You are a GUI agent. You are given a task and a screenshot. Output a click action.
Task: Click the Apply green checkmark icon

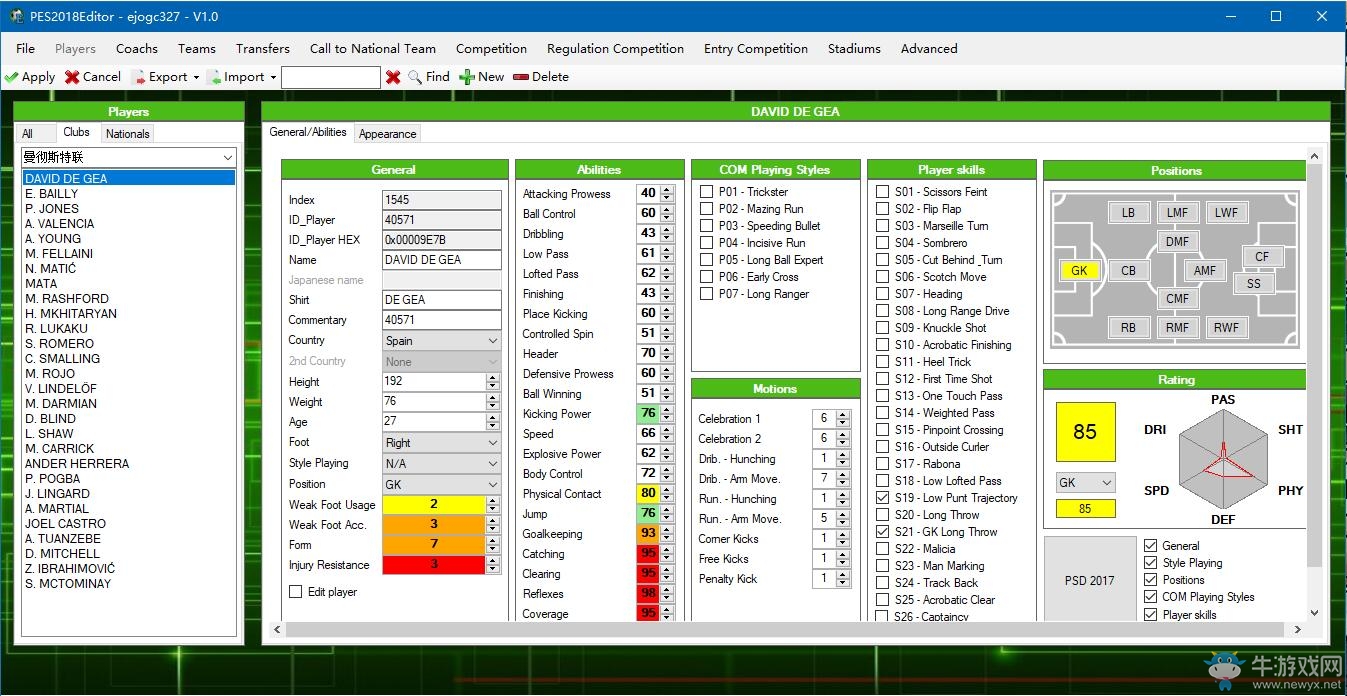(11, 77)
